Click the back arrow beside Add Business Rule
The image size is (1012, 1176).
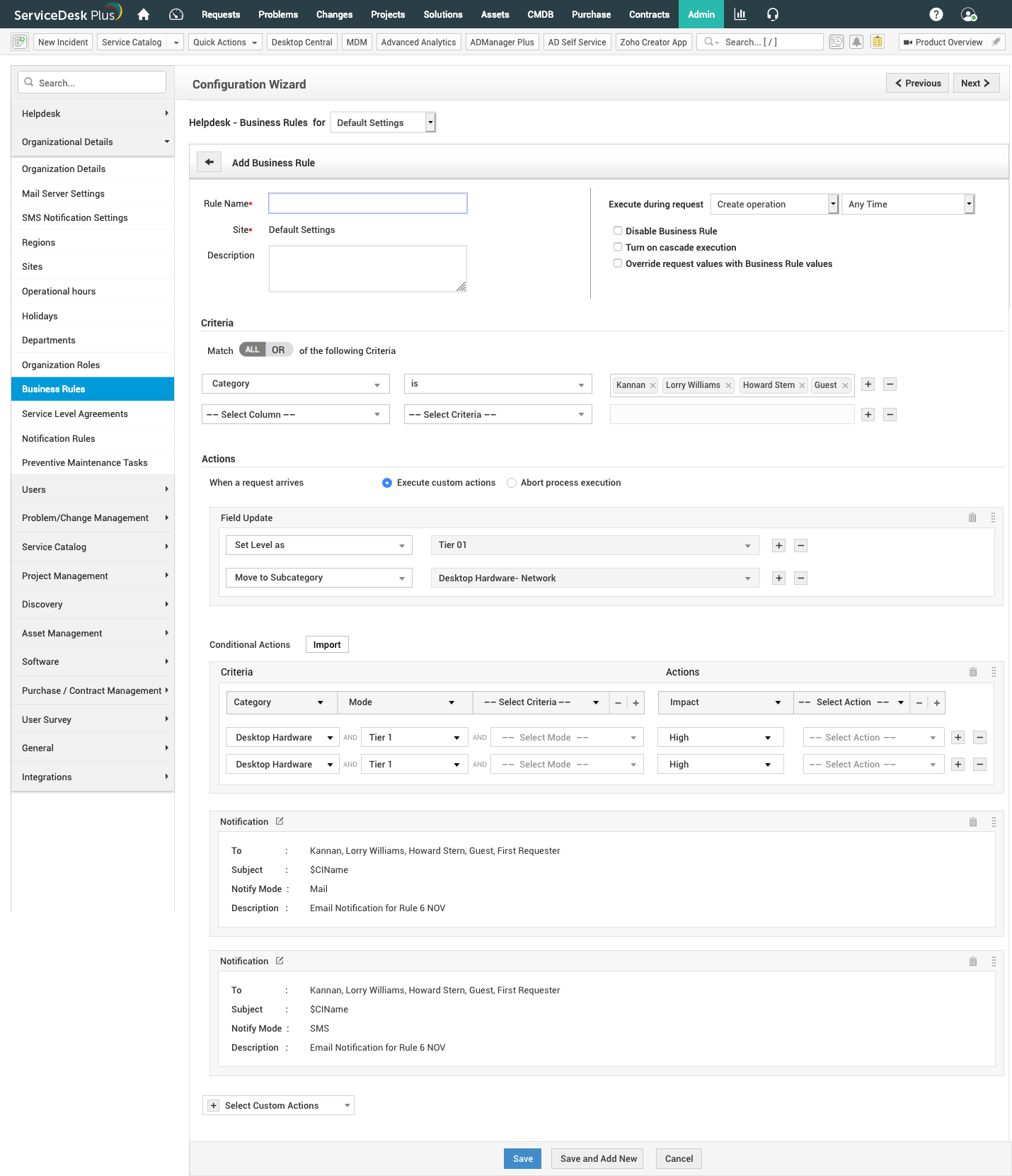coord(209,162)
